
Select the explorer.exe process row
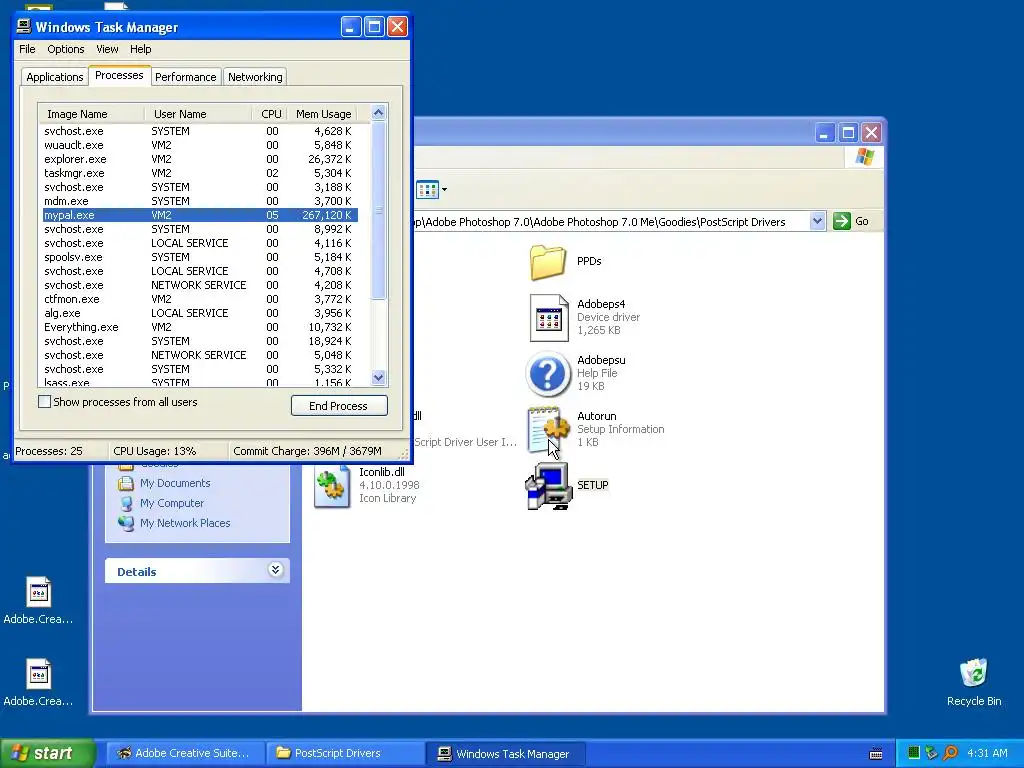[200, 159]
